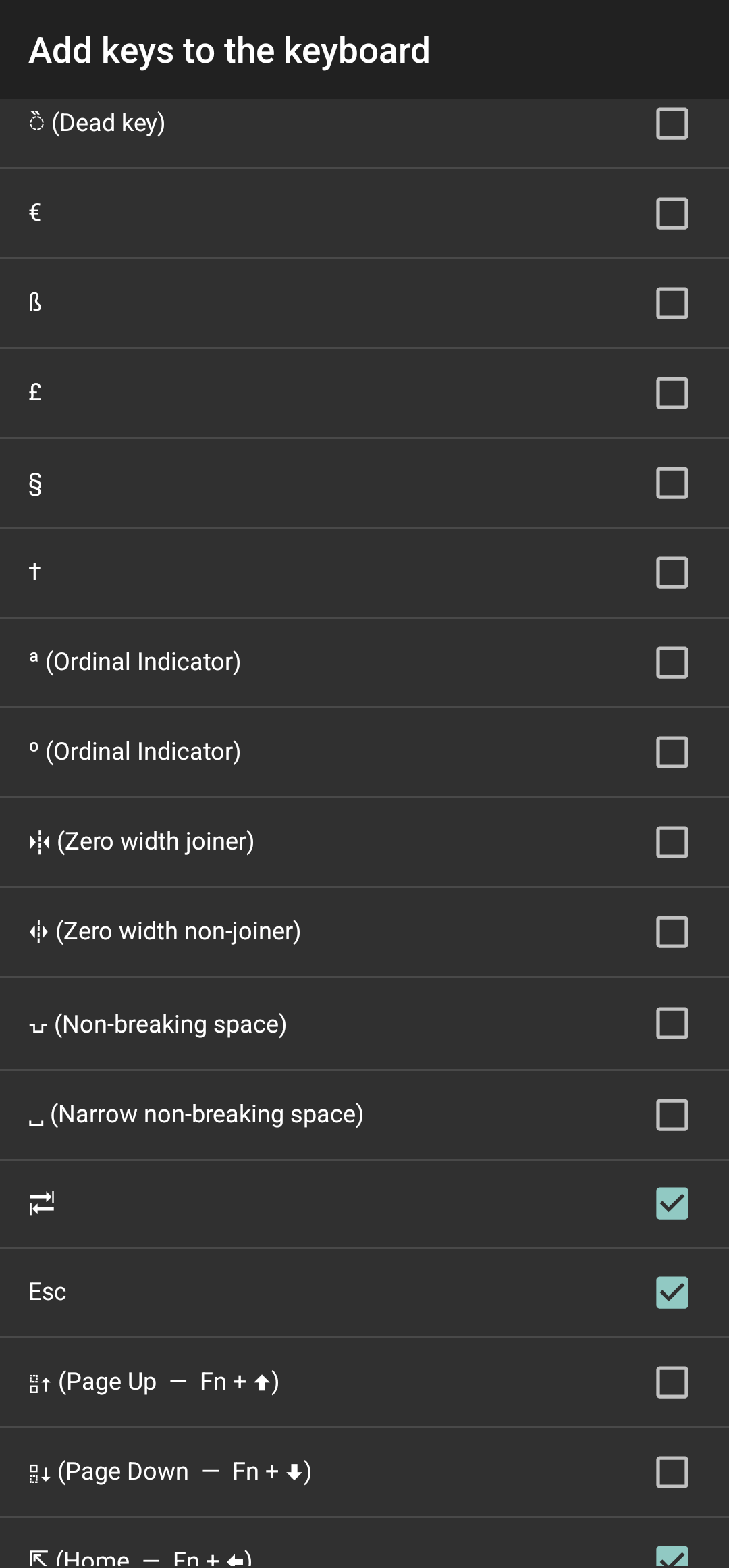Image resolution: width=729 pixels, height=1568 pixels.
Task: Uncheck the Home key checkbox
Action: pos(672,1556)
